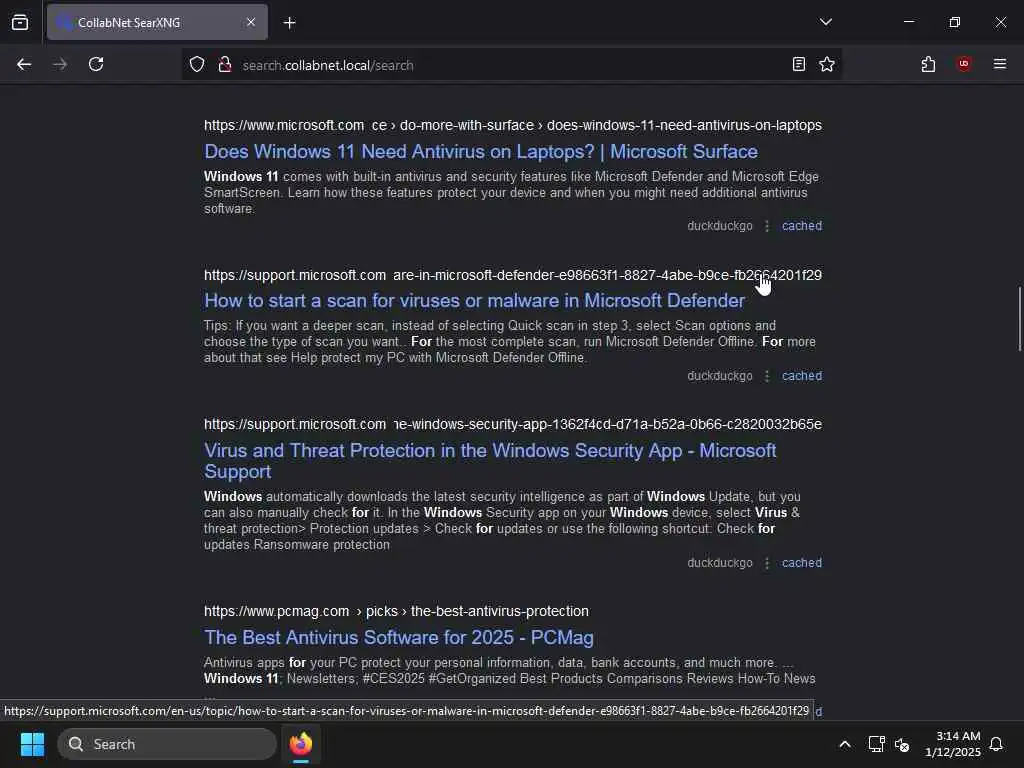
Task: Open the Windows Start menu
Action: click(x=32, y=744)
